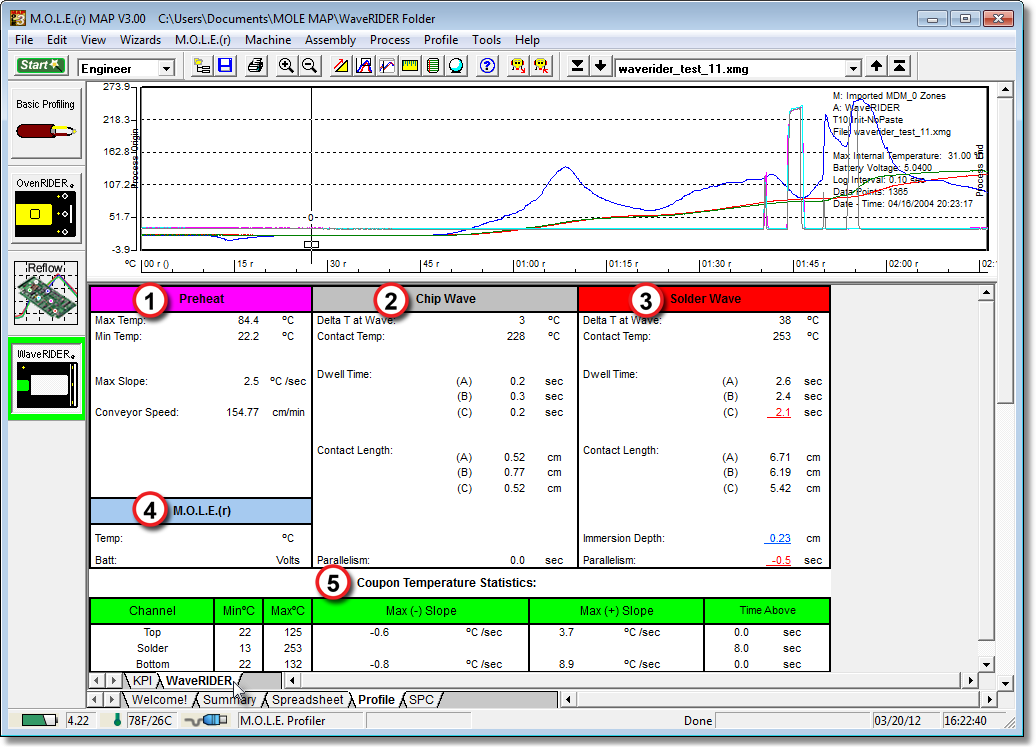Viewport: 1036px width, 749px height.
Task: Open the View menu
Action: (93, 40)
